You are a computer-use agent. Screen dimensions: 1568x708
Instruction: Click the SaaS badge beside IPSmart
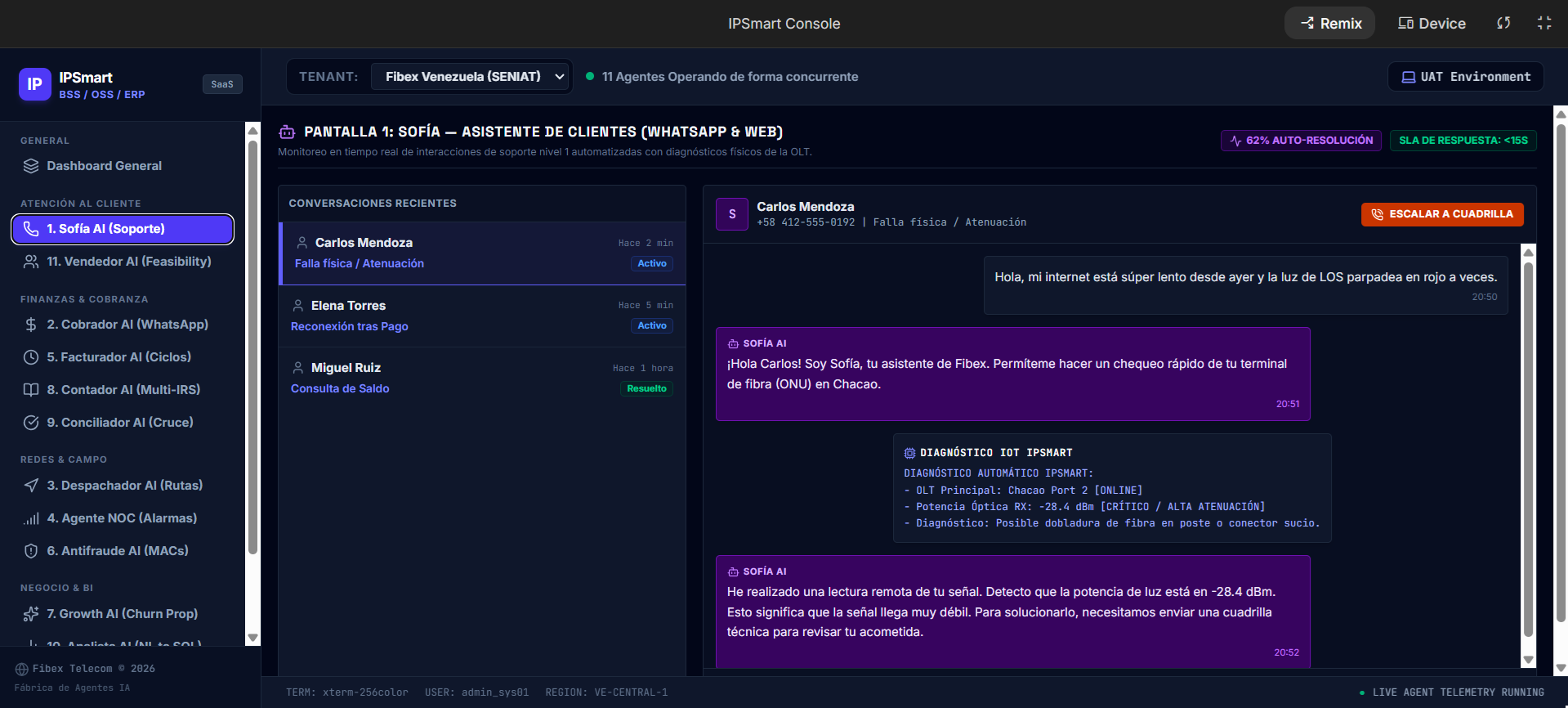222,84
